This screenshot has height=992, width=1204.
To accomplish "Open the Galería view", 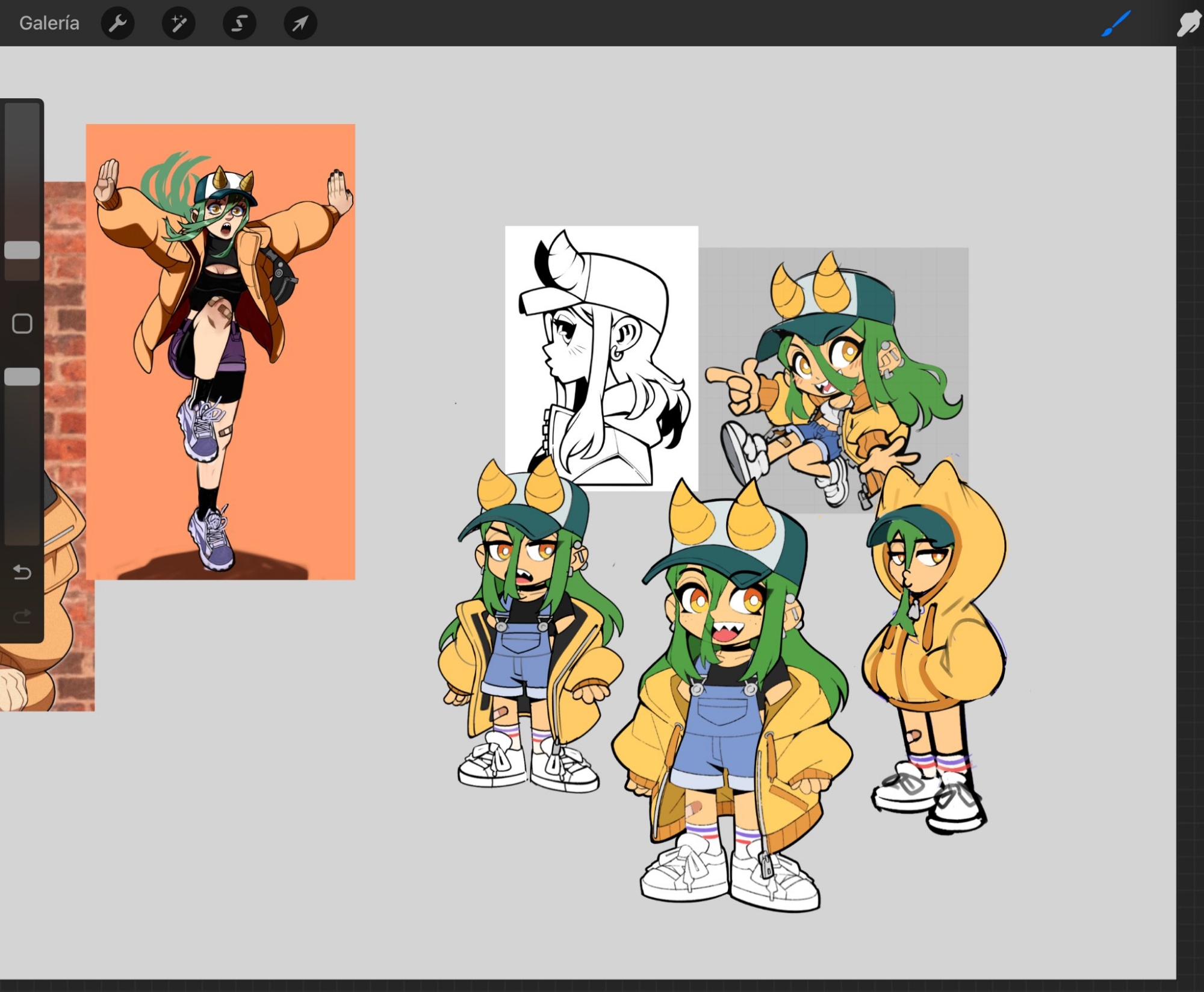I will tap(49, 23).
